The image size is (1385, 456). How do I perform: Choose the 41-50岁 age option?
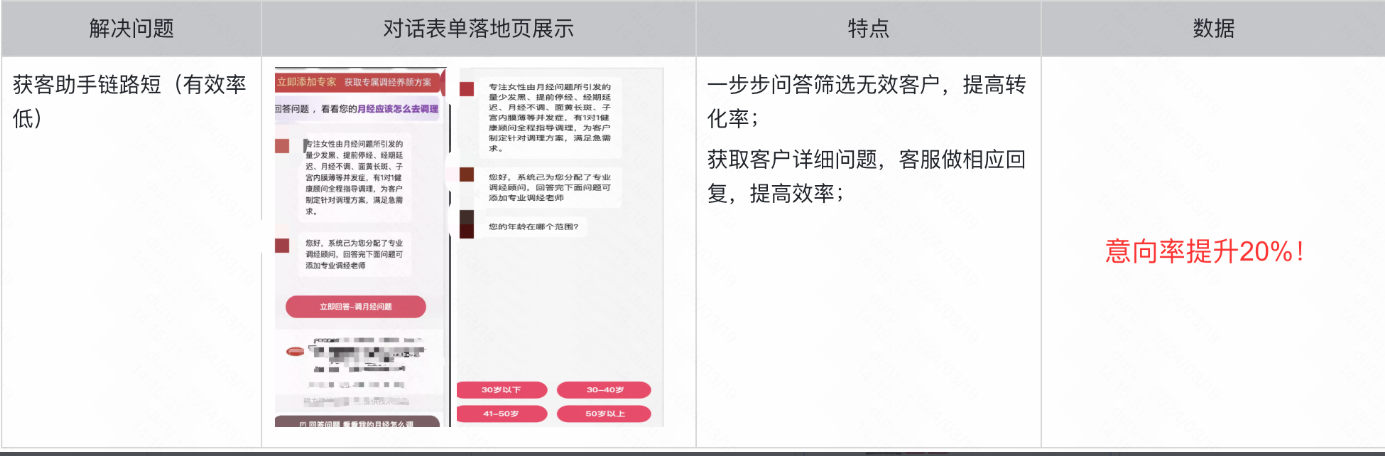click(x=502, y=413)
